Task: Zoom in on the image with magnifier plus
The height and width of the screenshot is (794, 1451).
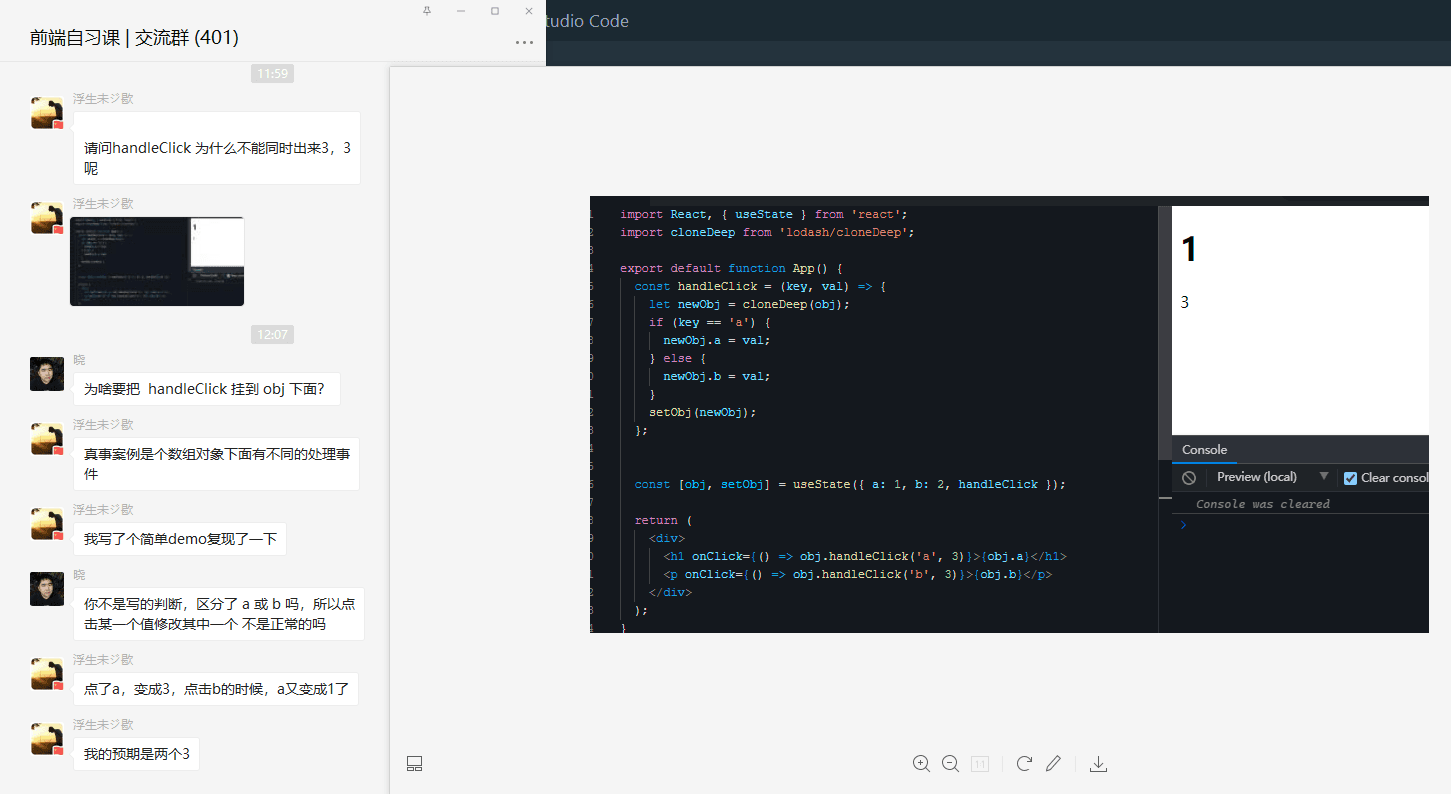Action: click(x=921, y=764)
